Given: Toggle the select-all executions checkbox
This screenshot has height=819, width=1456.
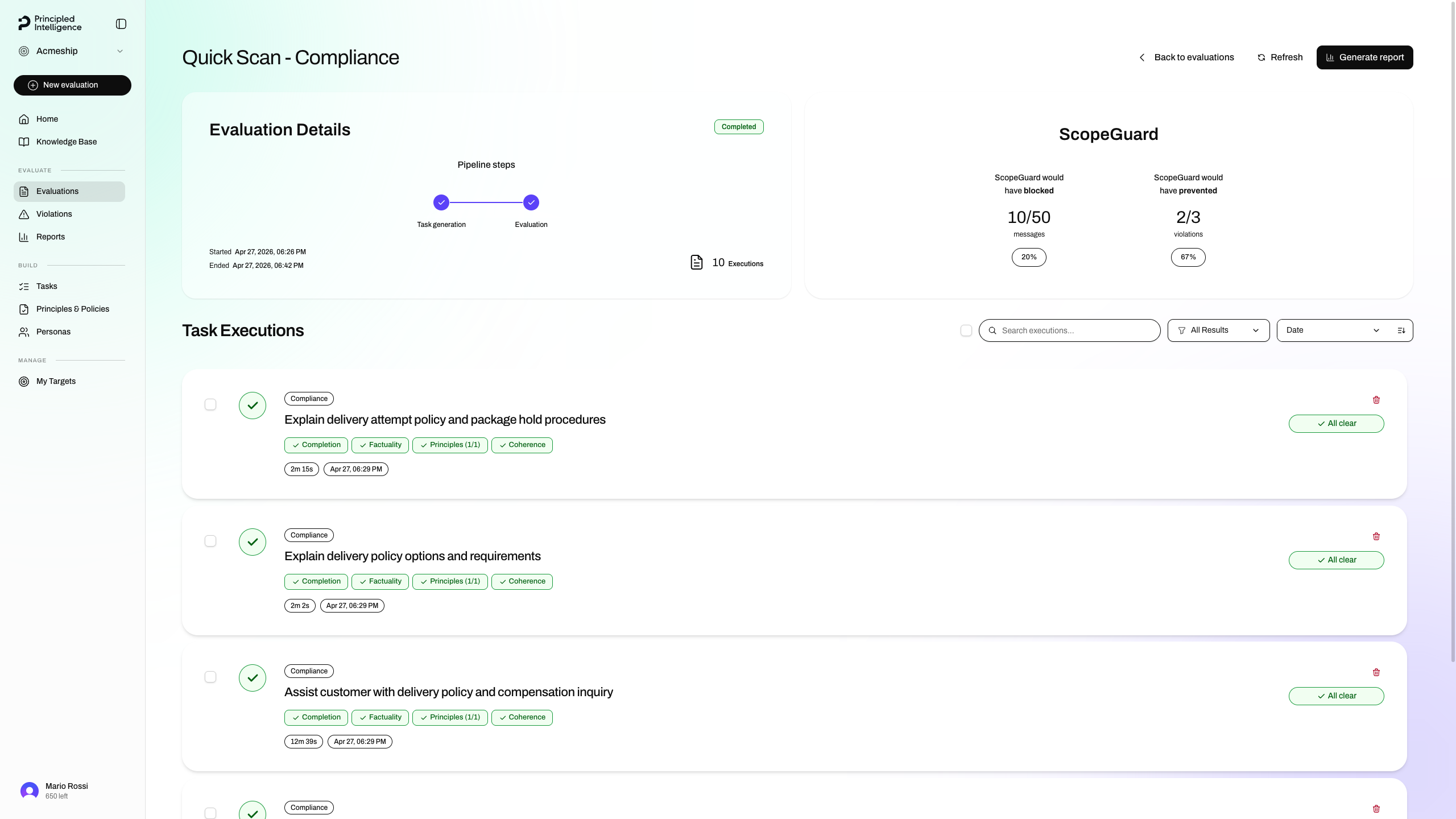Looking at the screenshot, I should pyautogui.click(x=966, y=330).
